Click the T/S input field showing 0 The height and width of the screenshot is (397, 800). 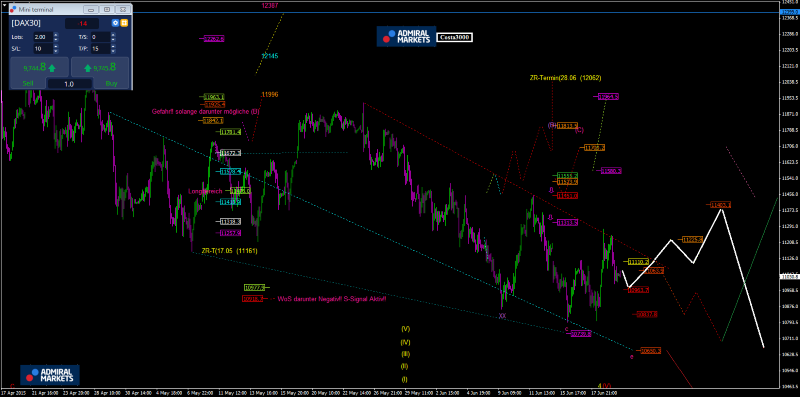pyautogui.click(x=100, y=37)
